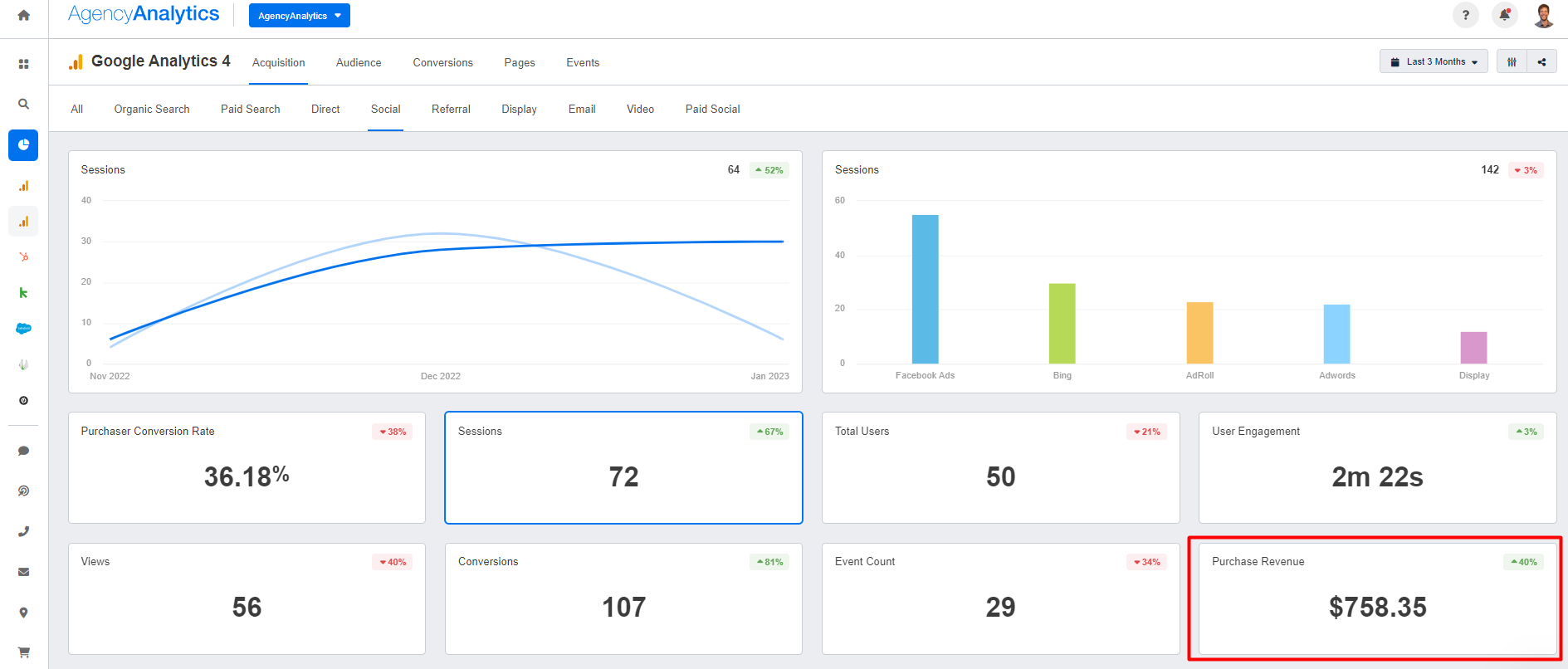The width and height of the screenshot is (1568, 669).
Task: Open the dashboard grid icon
Action: pyautogui.click(x=23, y=64)
